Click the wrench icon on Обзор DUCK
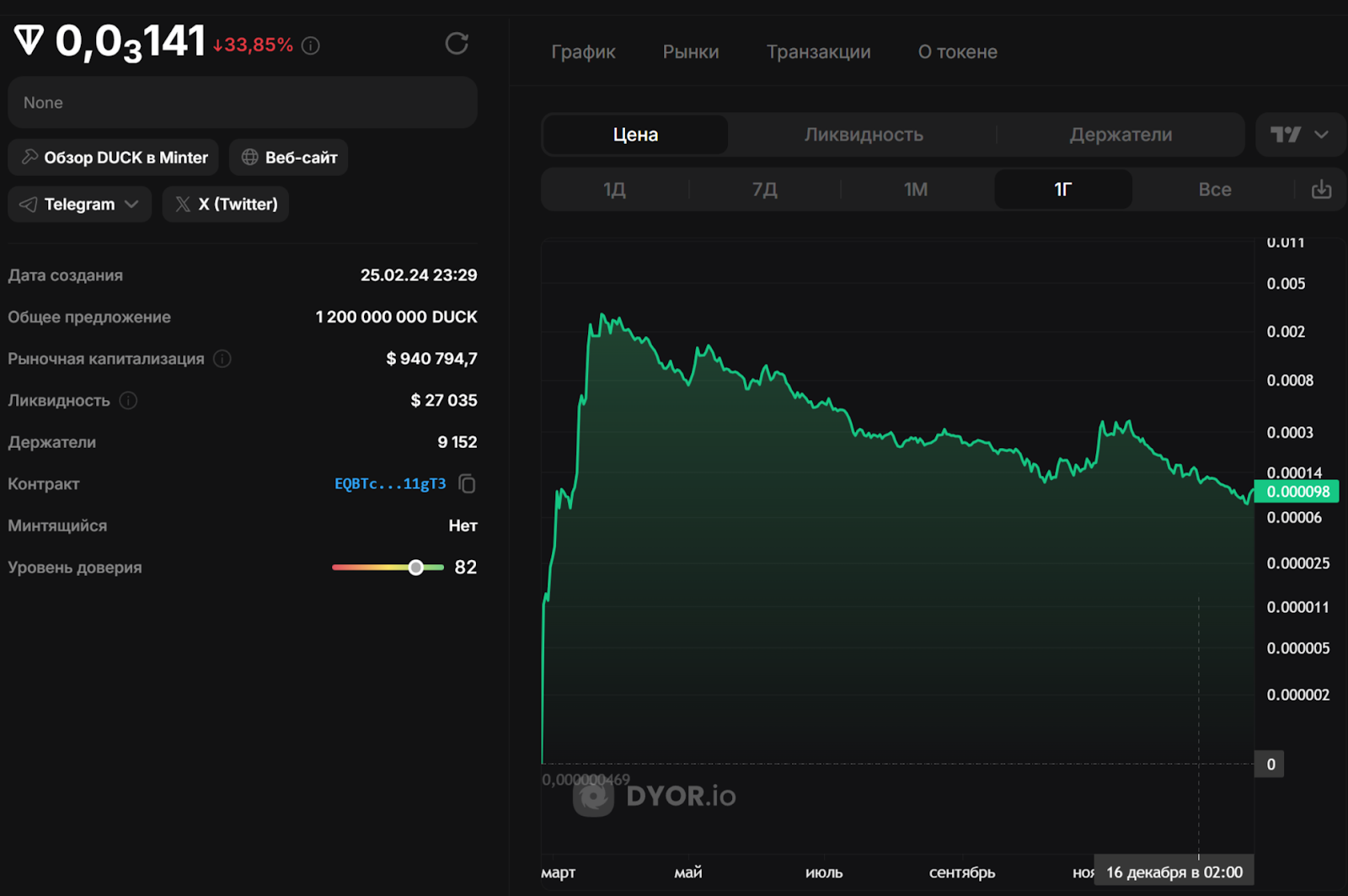 (29, 157)
